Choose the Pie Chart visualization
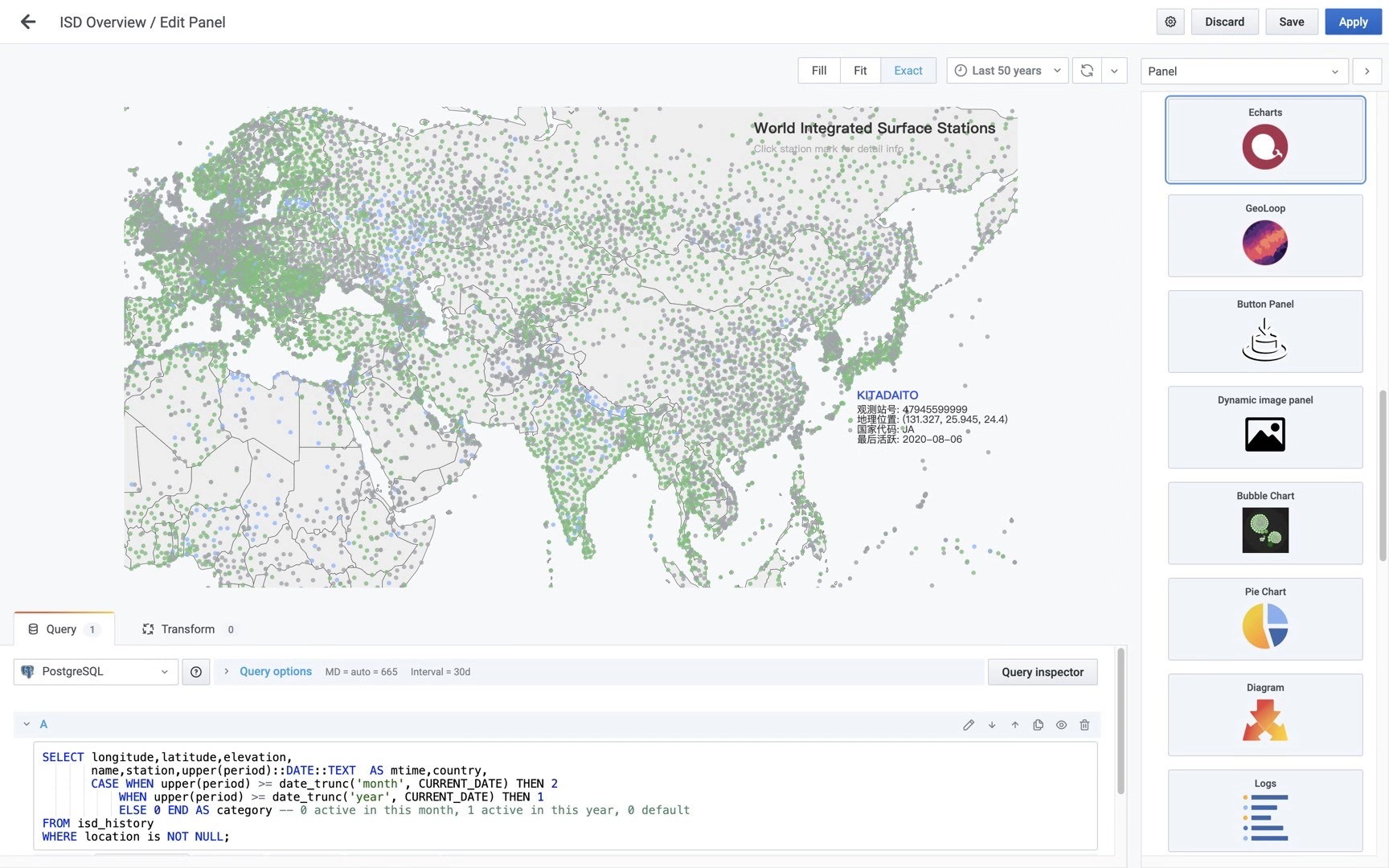The height and width of the screenshot is (868, 1389). [1265, 619]
